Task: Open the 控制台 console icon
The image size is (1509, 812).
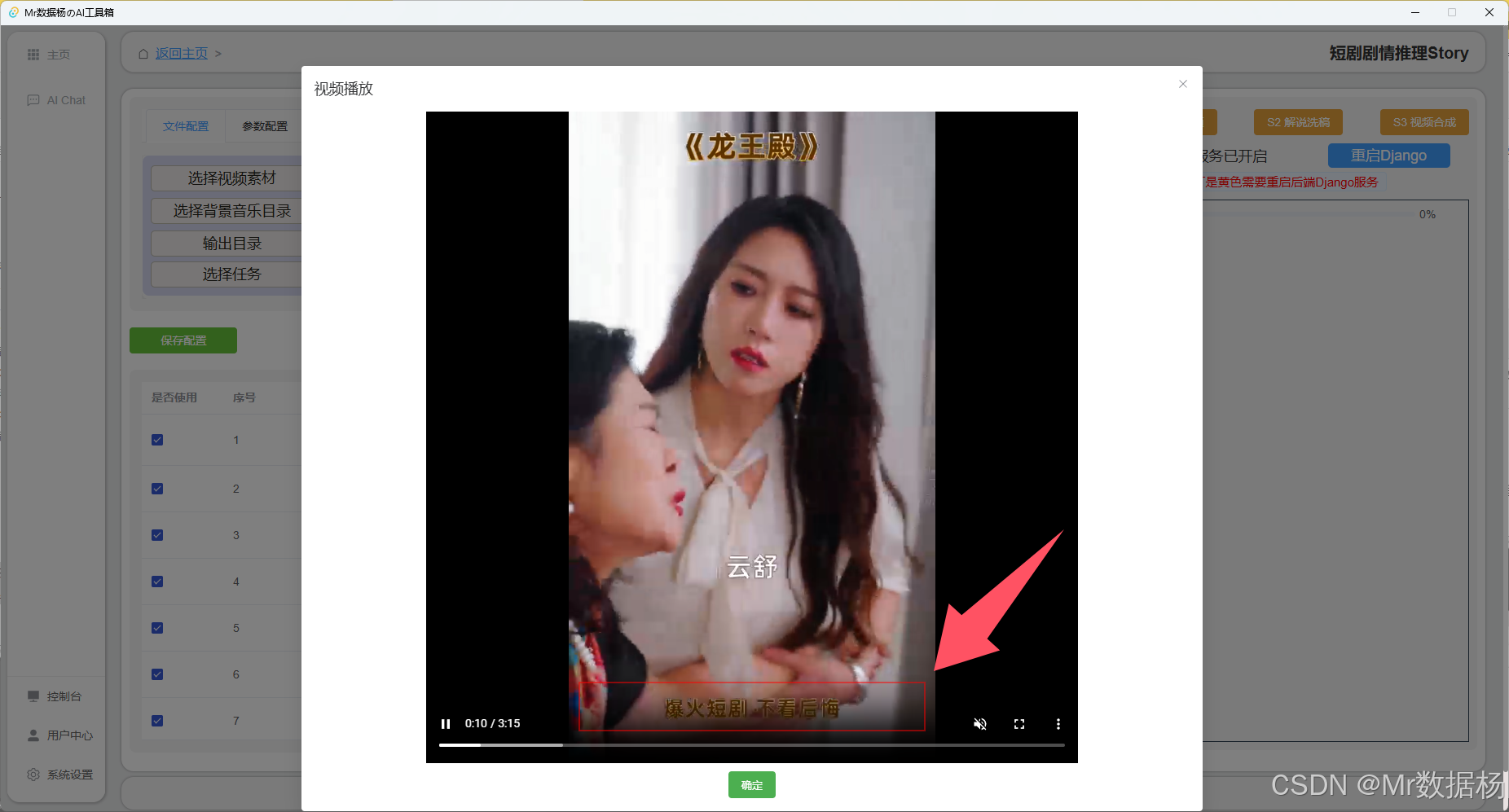Action: click(33, 696)
